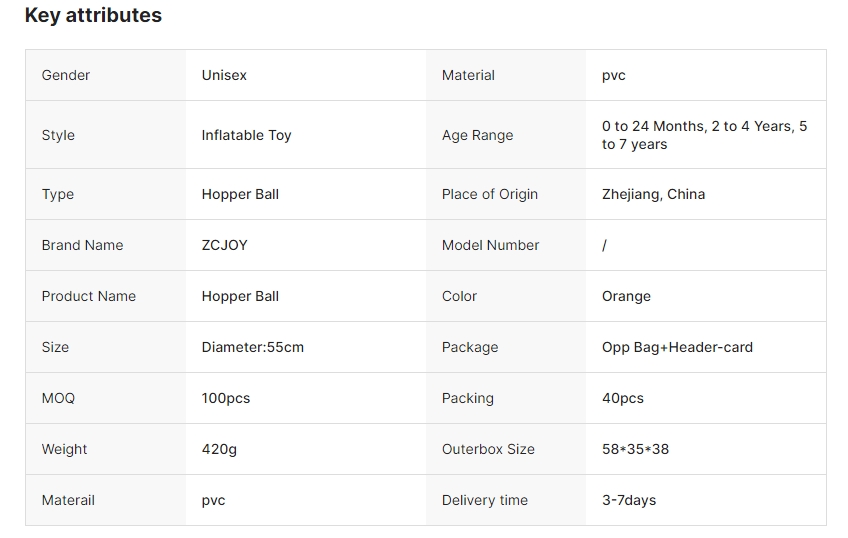This screenshot has height=538, width=848.
Task: Click the 40pcs Packing value
Action: (623, 398)
